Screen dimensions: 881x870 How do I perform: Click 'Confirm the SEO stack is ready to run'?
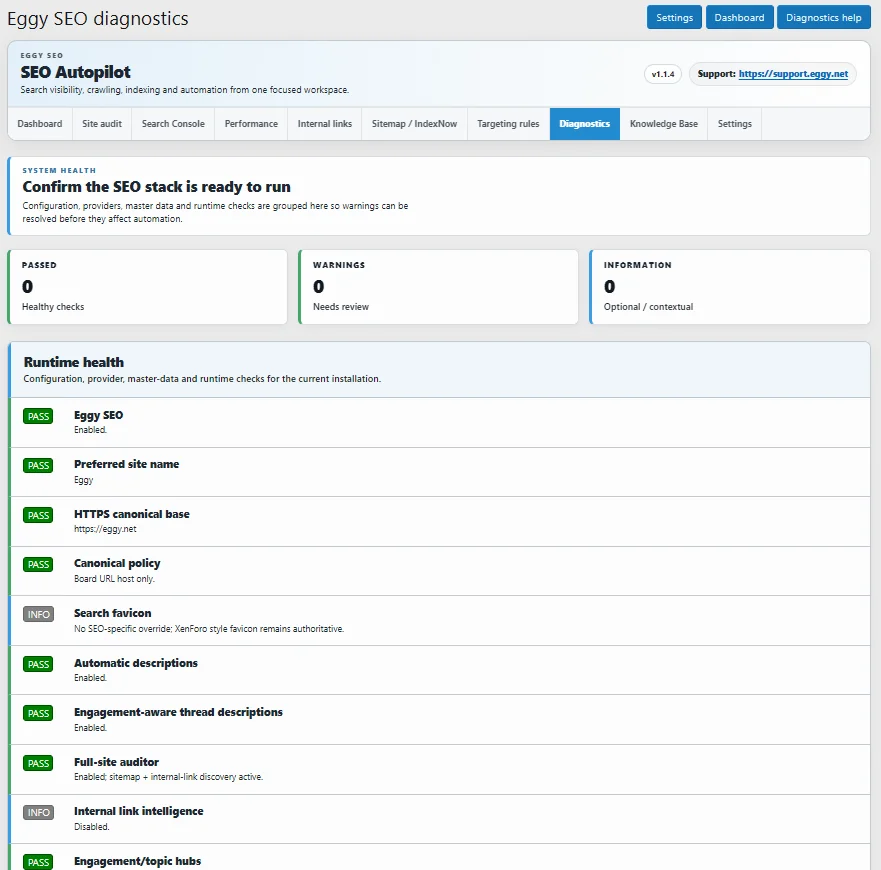click(156, 187)
